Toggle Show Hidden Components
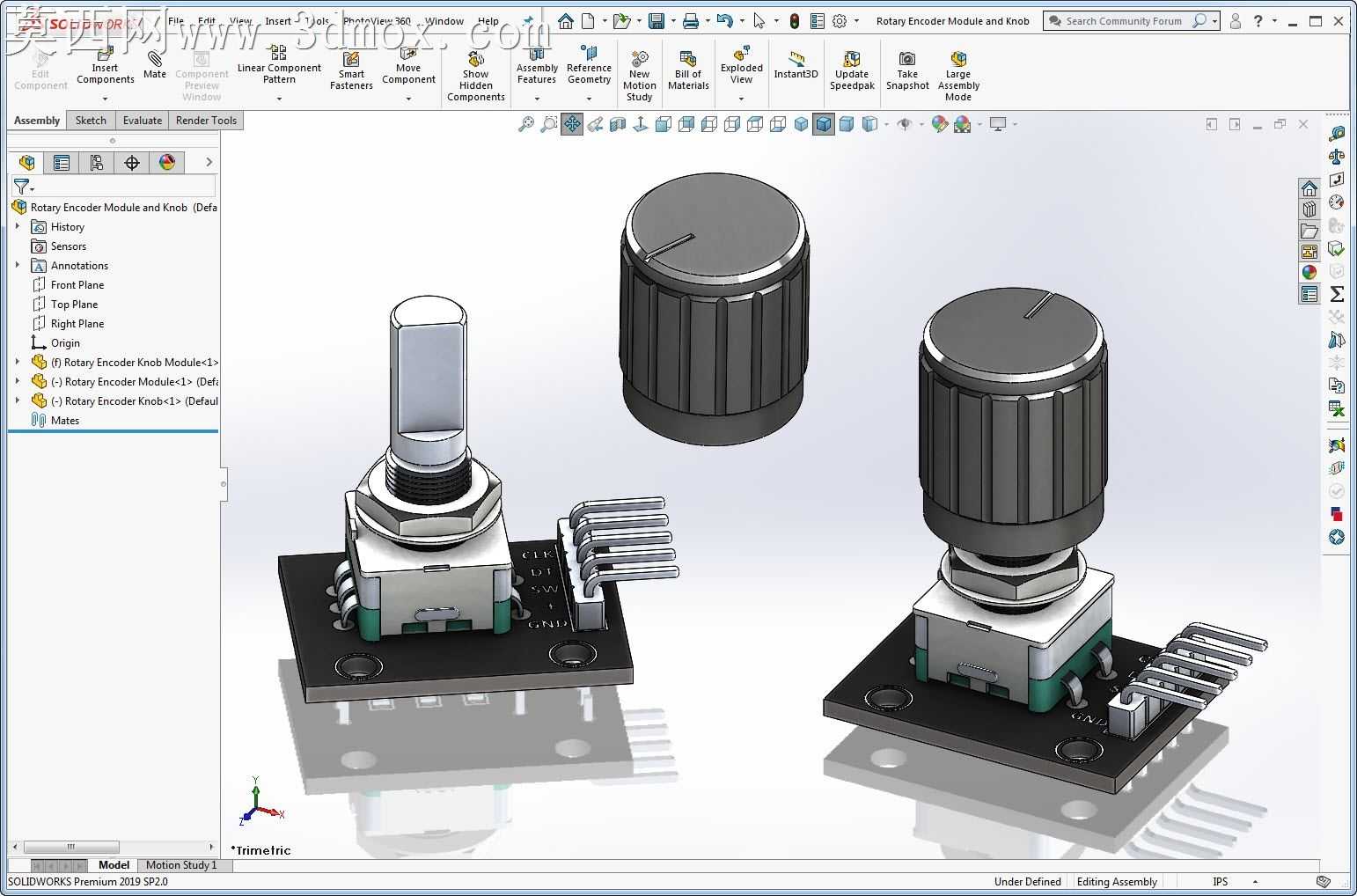This screenshot has width=1357, height=896. [x=476, y=74]
